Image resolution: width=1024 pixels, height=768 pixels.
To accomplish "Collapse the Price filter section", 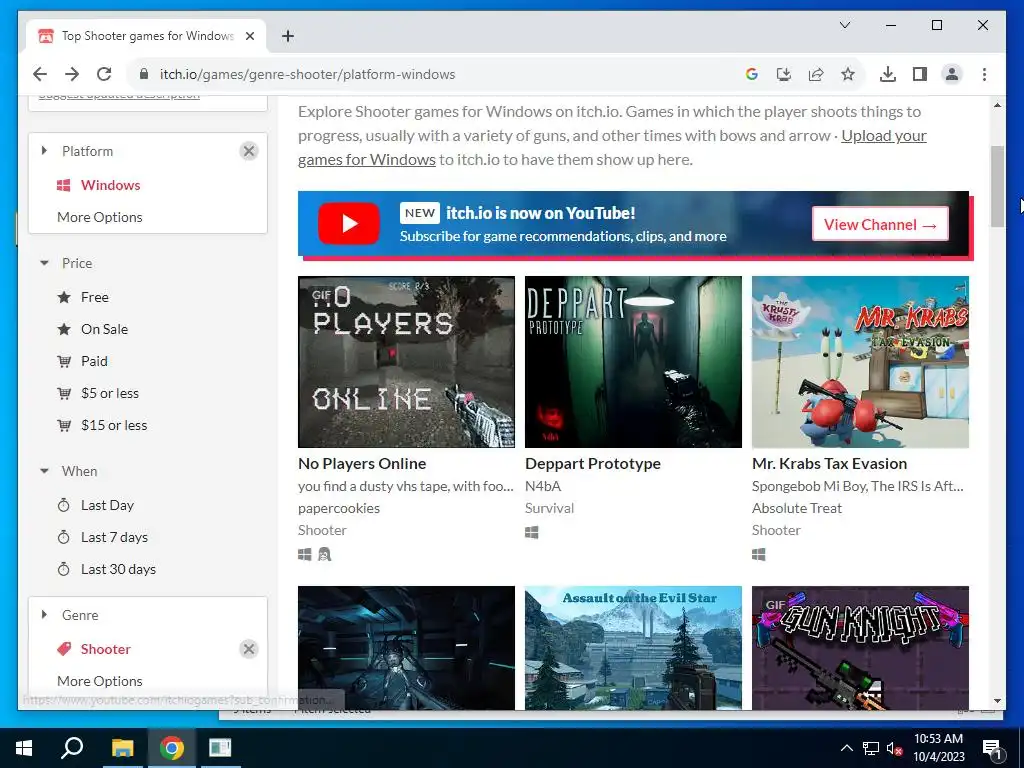I will coord(44,263).
